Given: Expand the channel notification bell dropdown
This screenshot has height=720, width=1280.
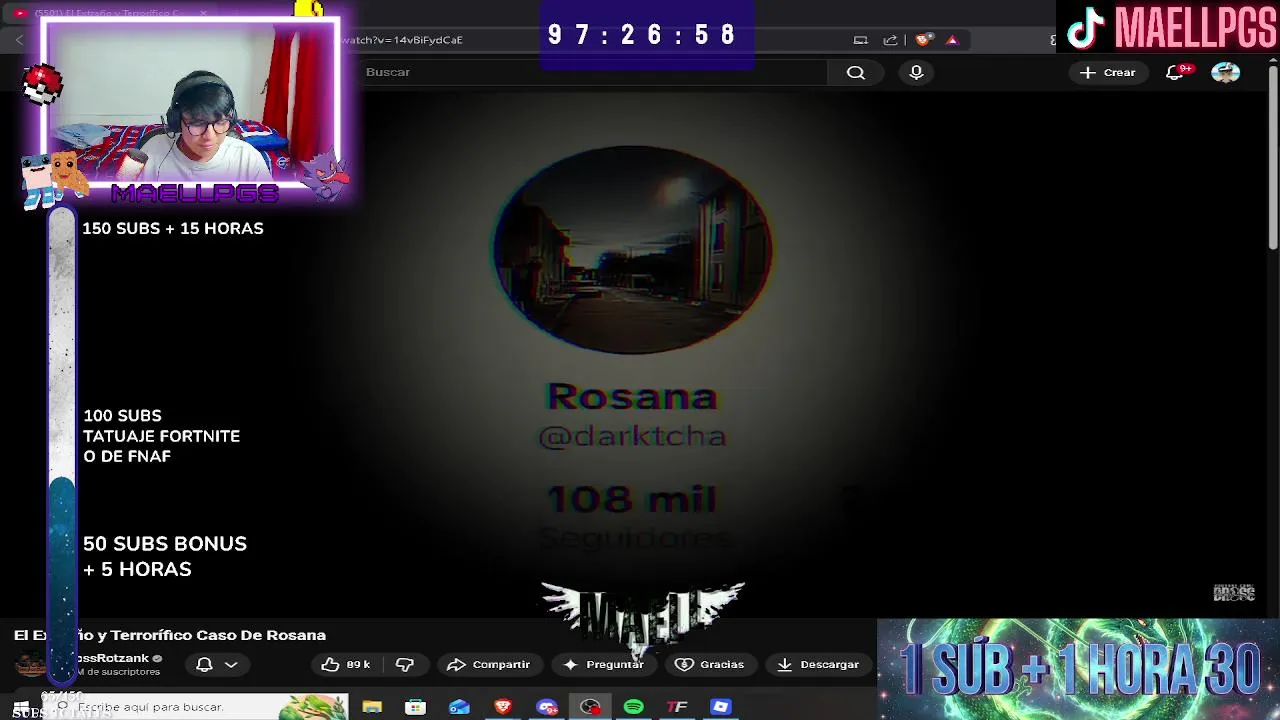Looking at the screenshot, I should [217, 664].
